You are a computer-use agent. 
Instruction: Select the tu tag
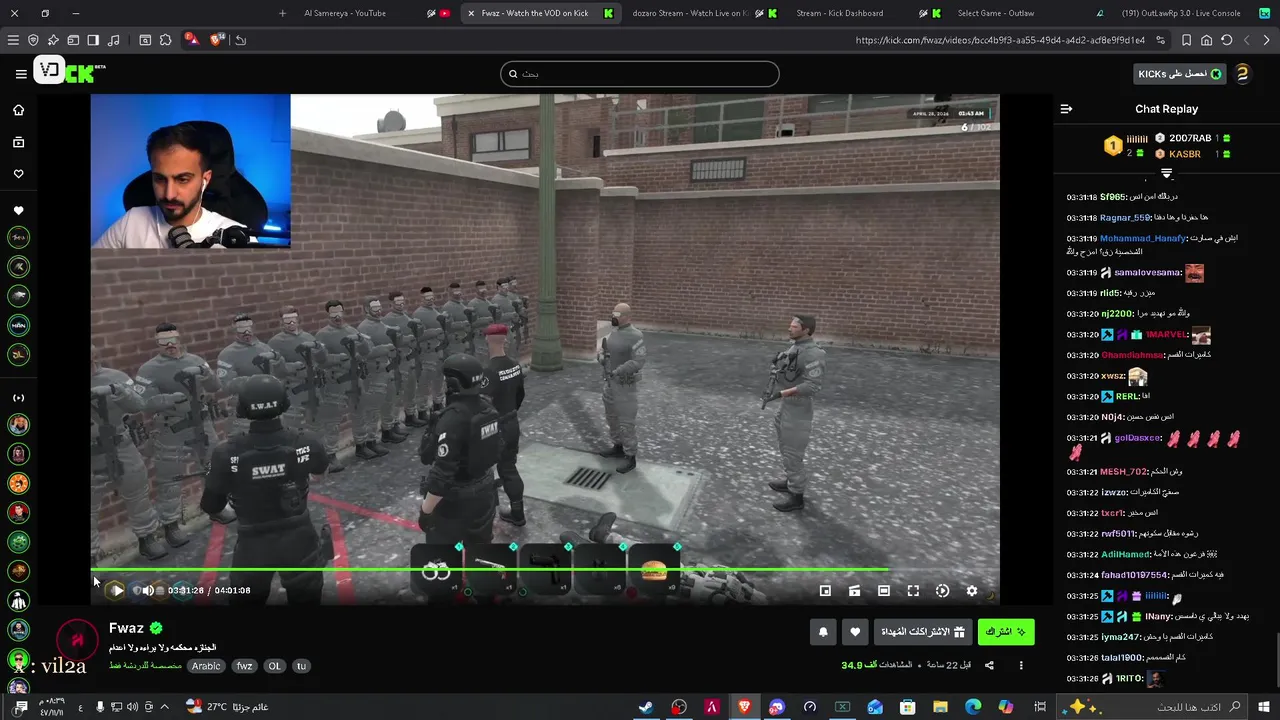click(x=301, y=666)
